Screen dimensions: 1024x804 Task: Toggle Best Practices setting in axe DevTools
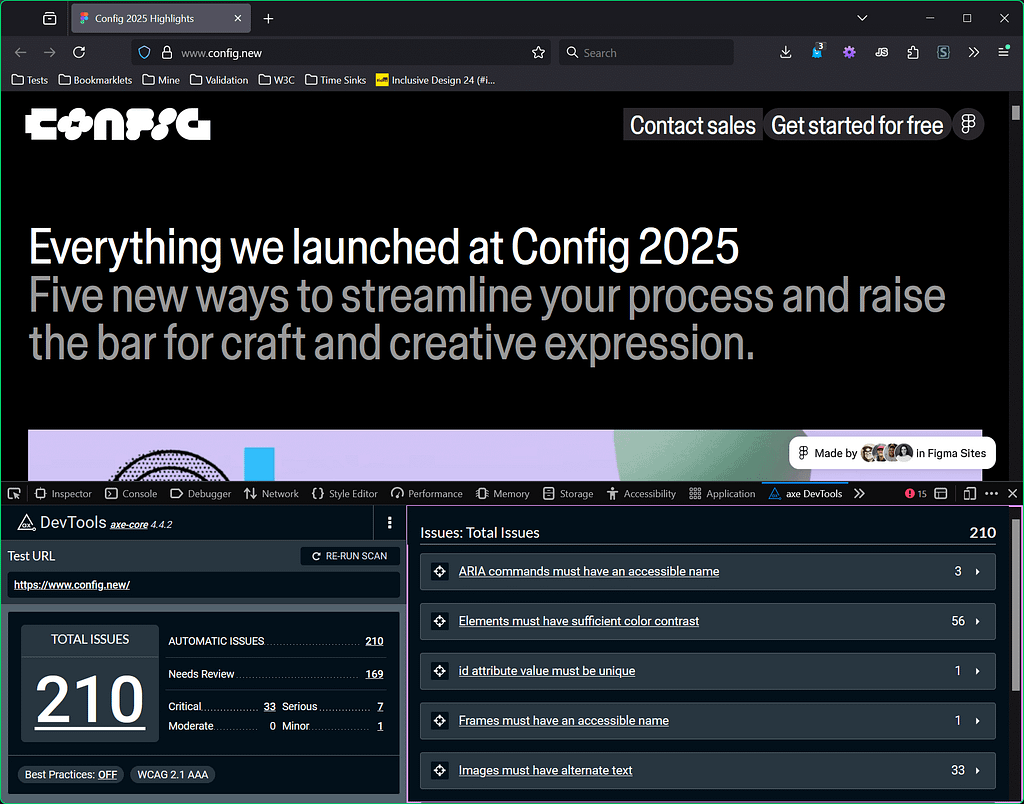coord(70,774)
